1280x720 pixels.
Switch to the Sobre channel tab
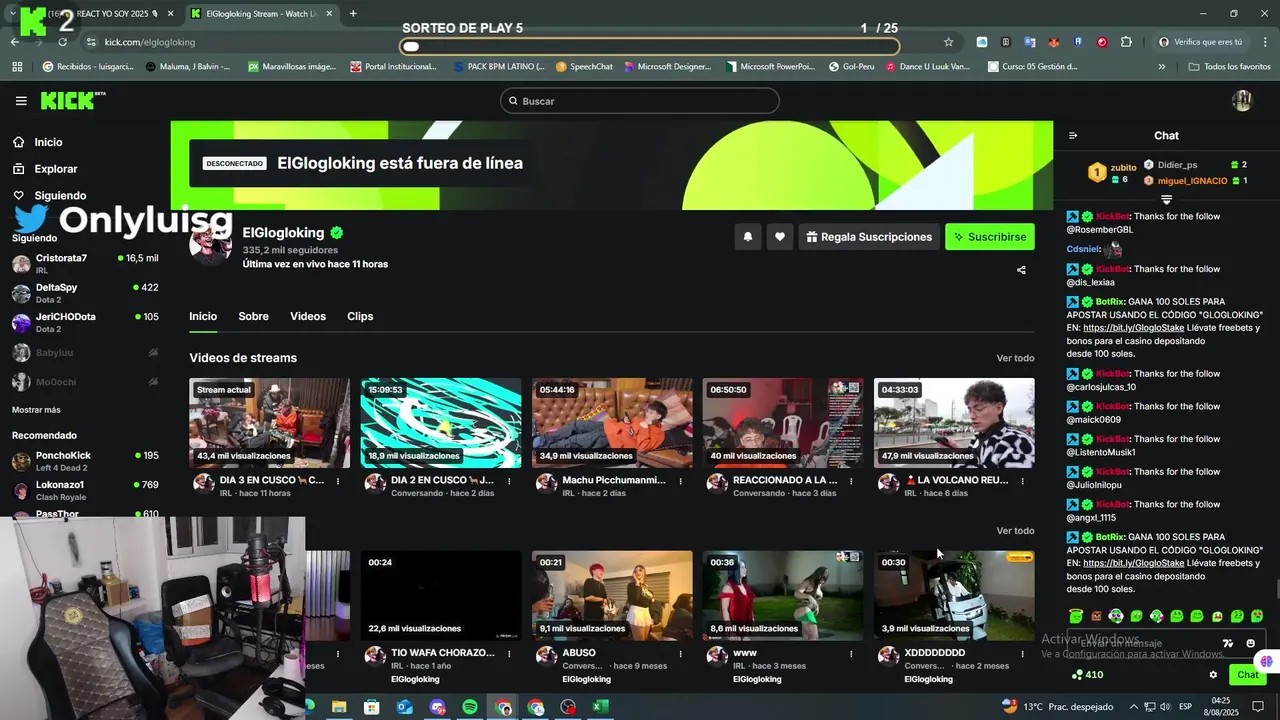(x=253, y=316)
